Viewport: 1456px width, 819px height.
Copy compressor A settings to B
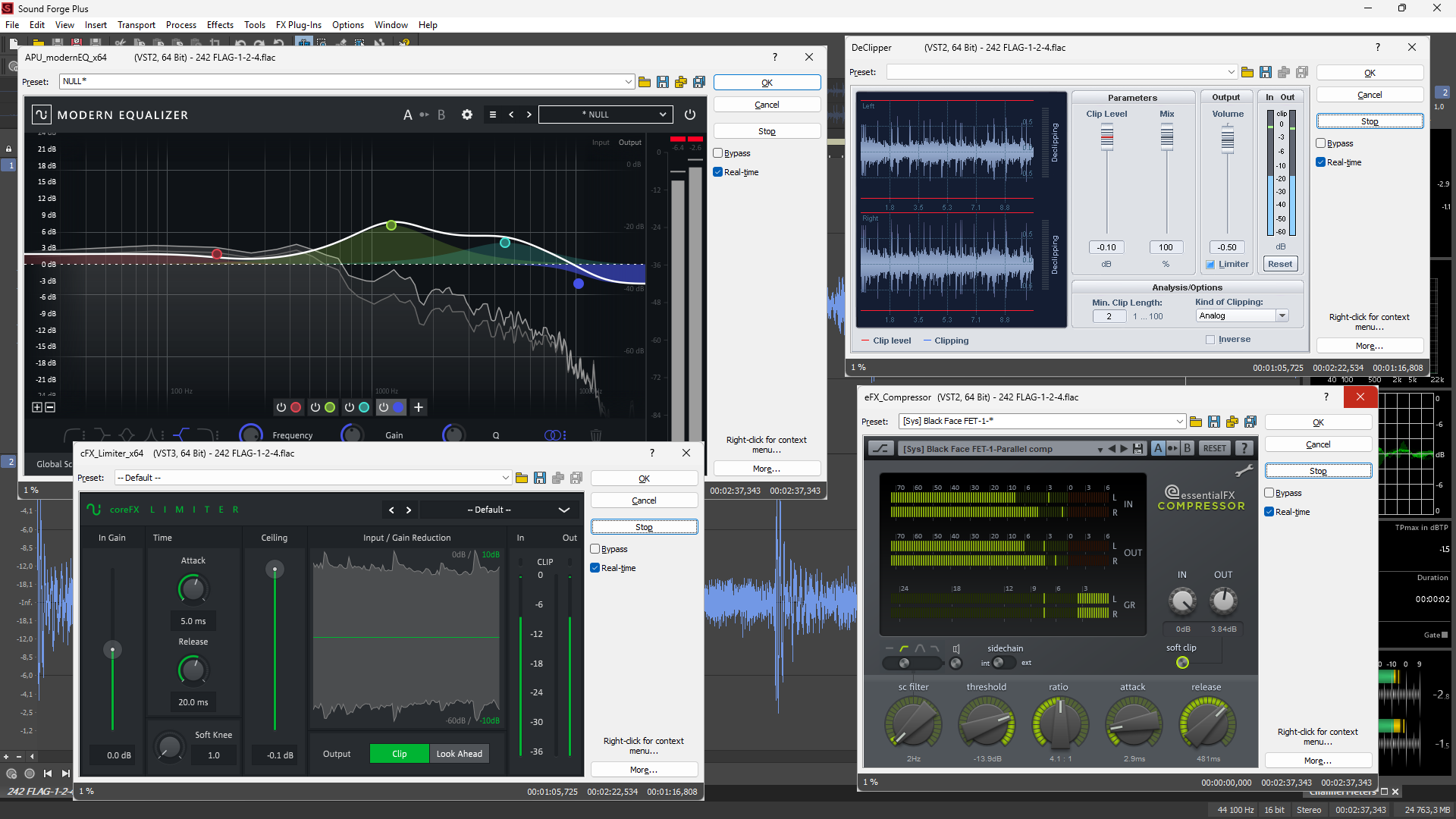pyautogui.click(x=1172, y=448)
